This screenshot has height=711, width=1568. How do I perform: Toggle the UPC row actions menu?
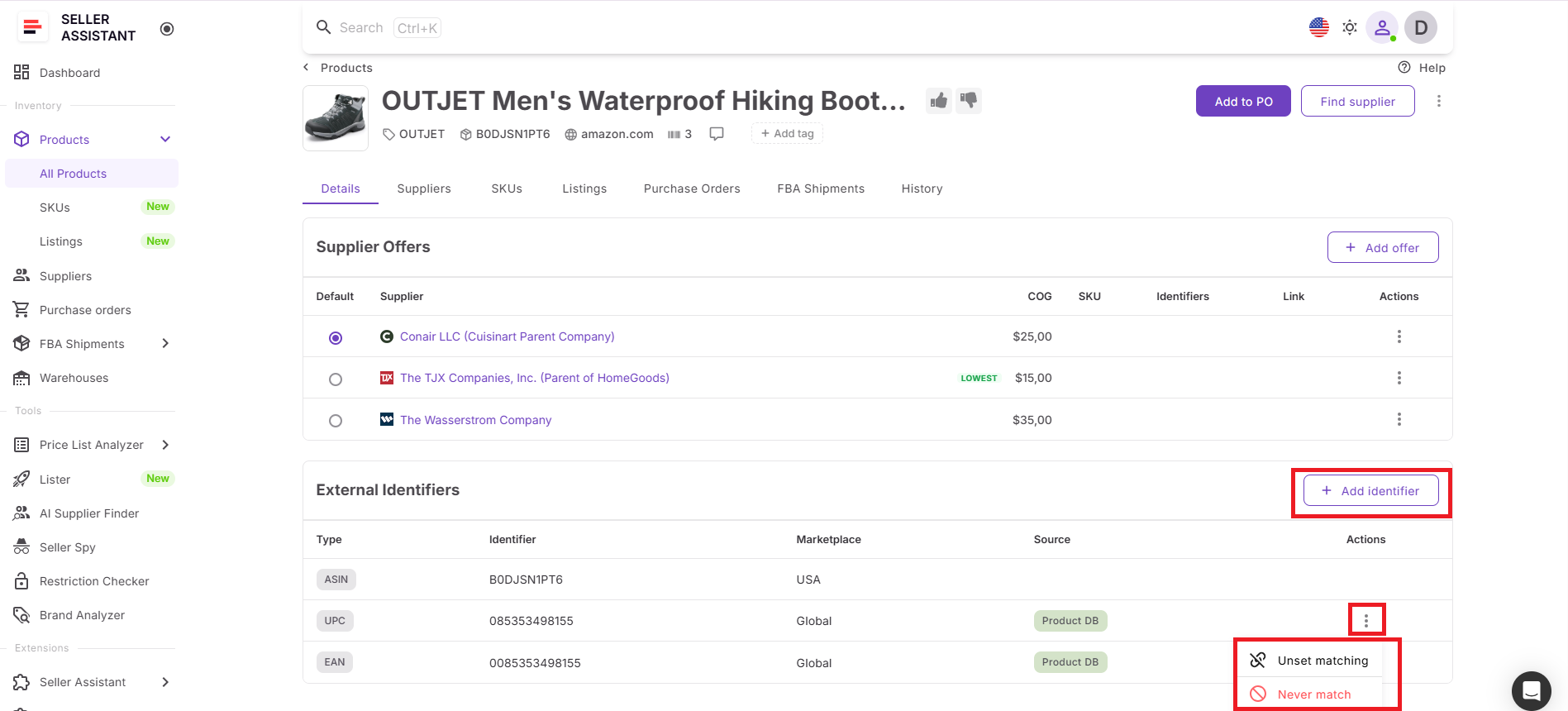point(1366,621)
